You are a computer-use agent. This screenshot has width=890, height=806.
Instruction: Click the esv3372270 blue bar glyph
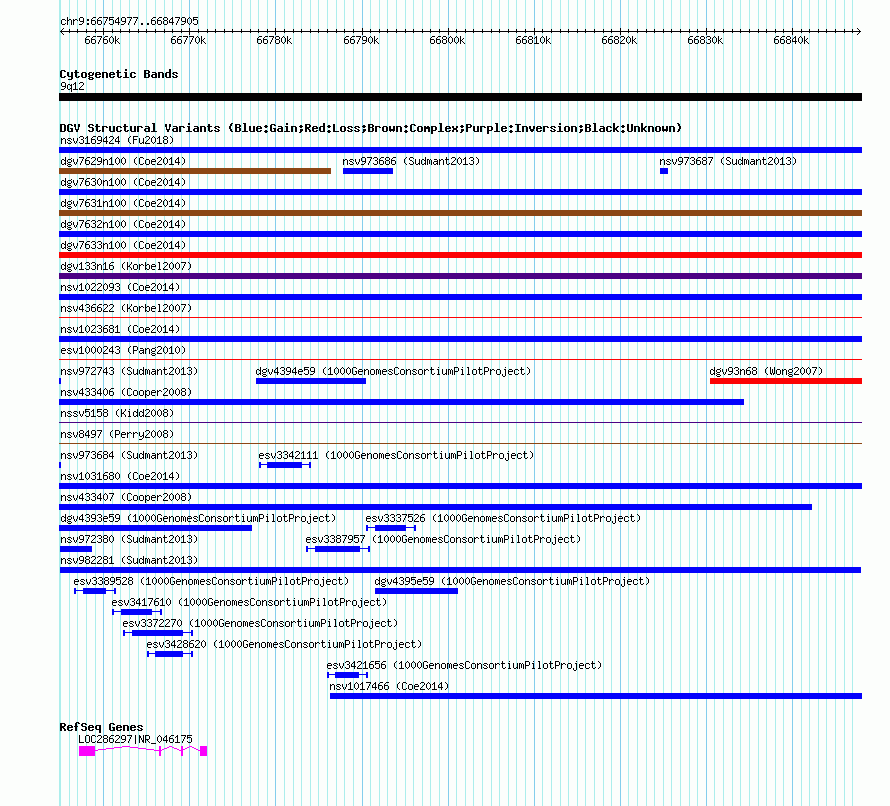pyautogui.click(x=158, y=633)
